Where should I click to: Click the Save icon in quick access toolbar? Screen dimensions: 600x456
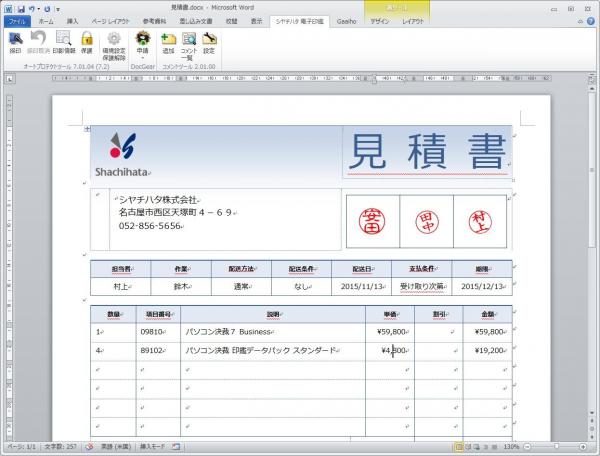(x=20, y=7)
